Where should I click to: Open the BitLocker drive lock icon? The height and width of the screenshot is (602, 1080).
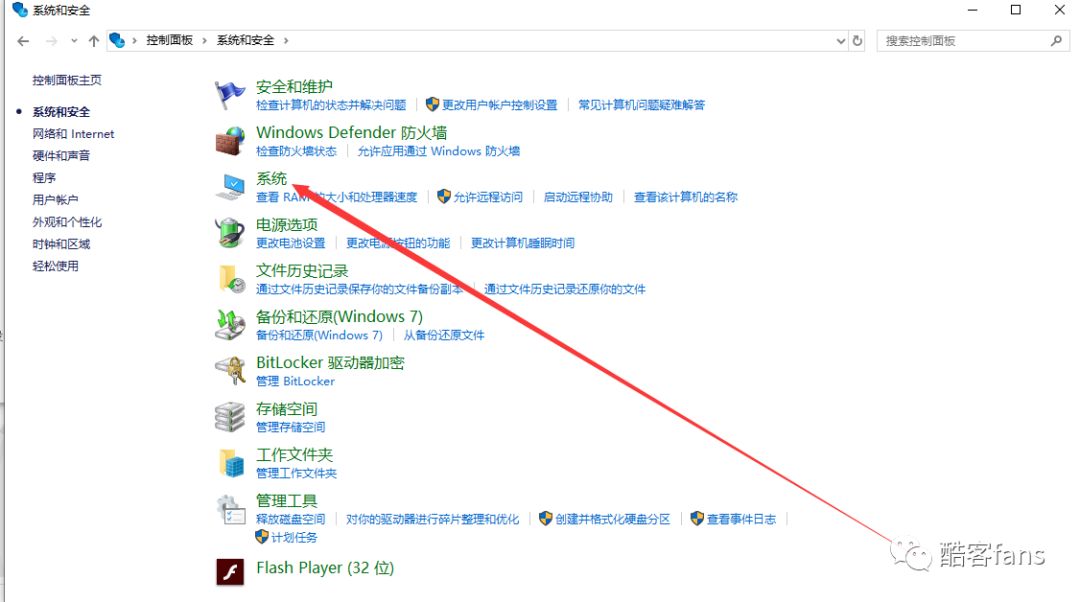coord(229,371)
